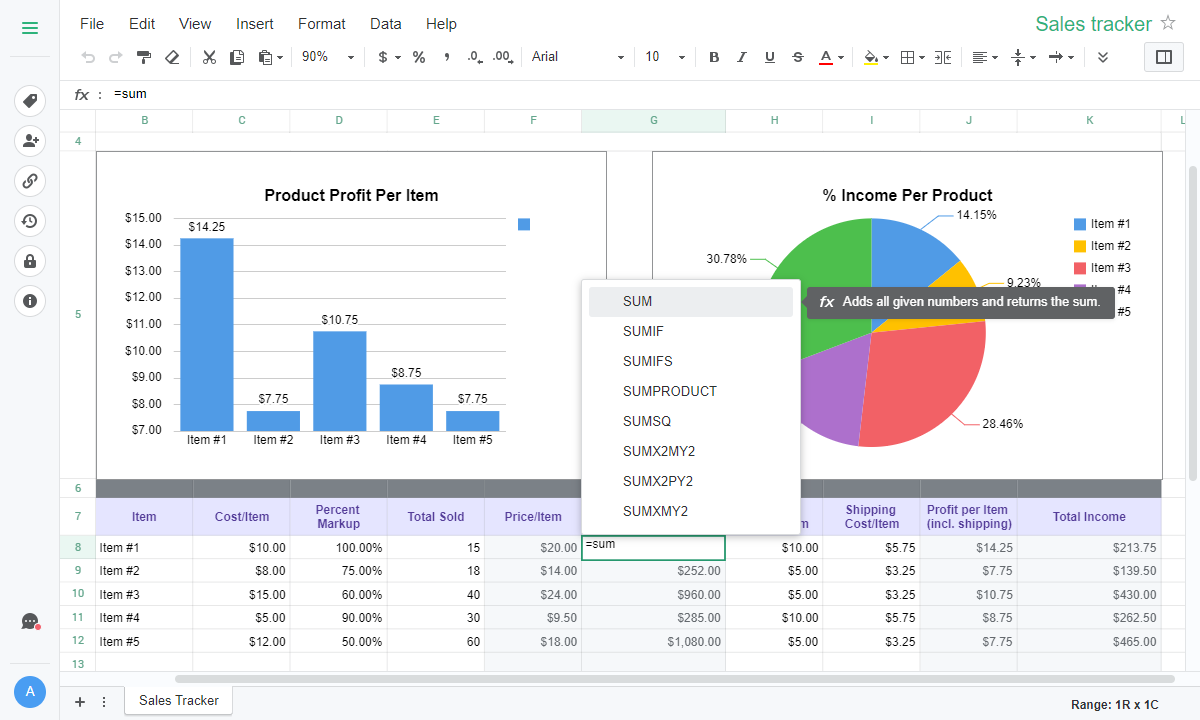Viewport: 1200px width, 720px height.
Task: Open the 90% zoom level dropdown
Action: click(328, 57)
